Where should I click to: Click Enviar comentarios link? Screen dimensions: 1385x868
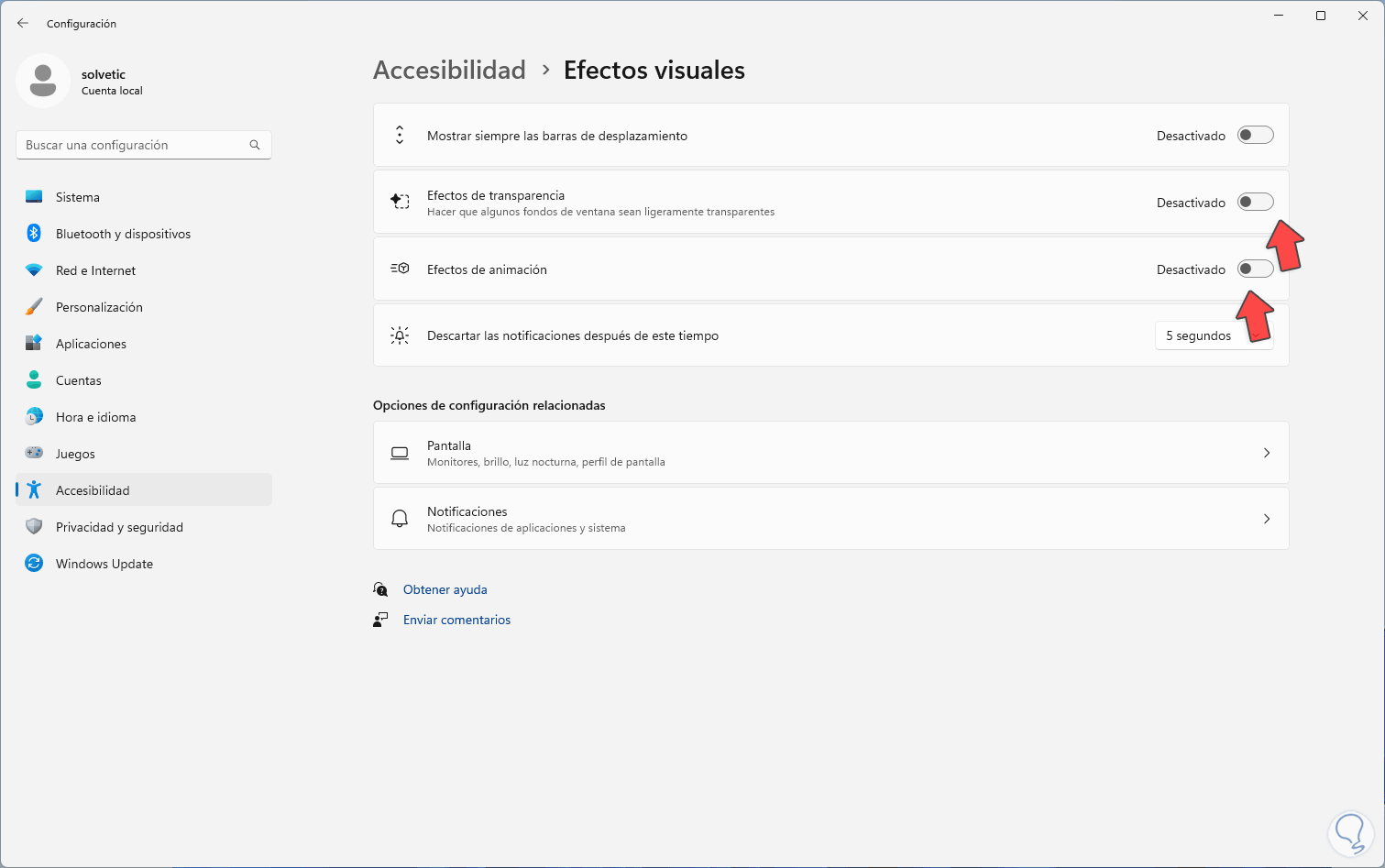(x=456, y=620)
